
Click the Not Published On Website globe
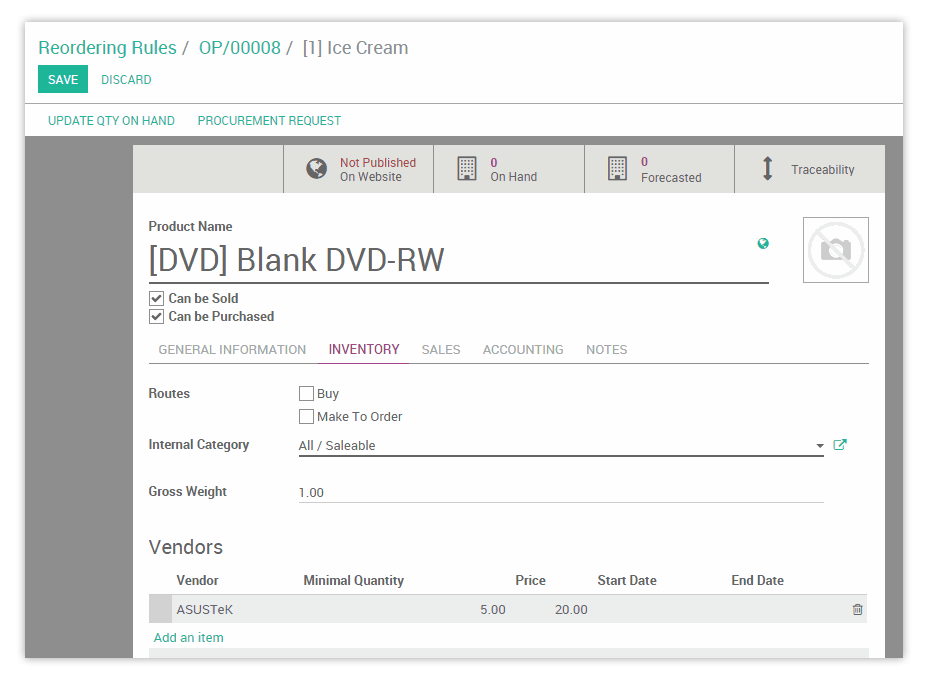point(357,169)
